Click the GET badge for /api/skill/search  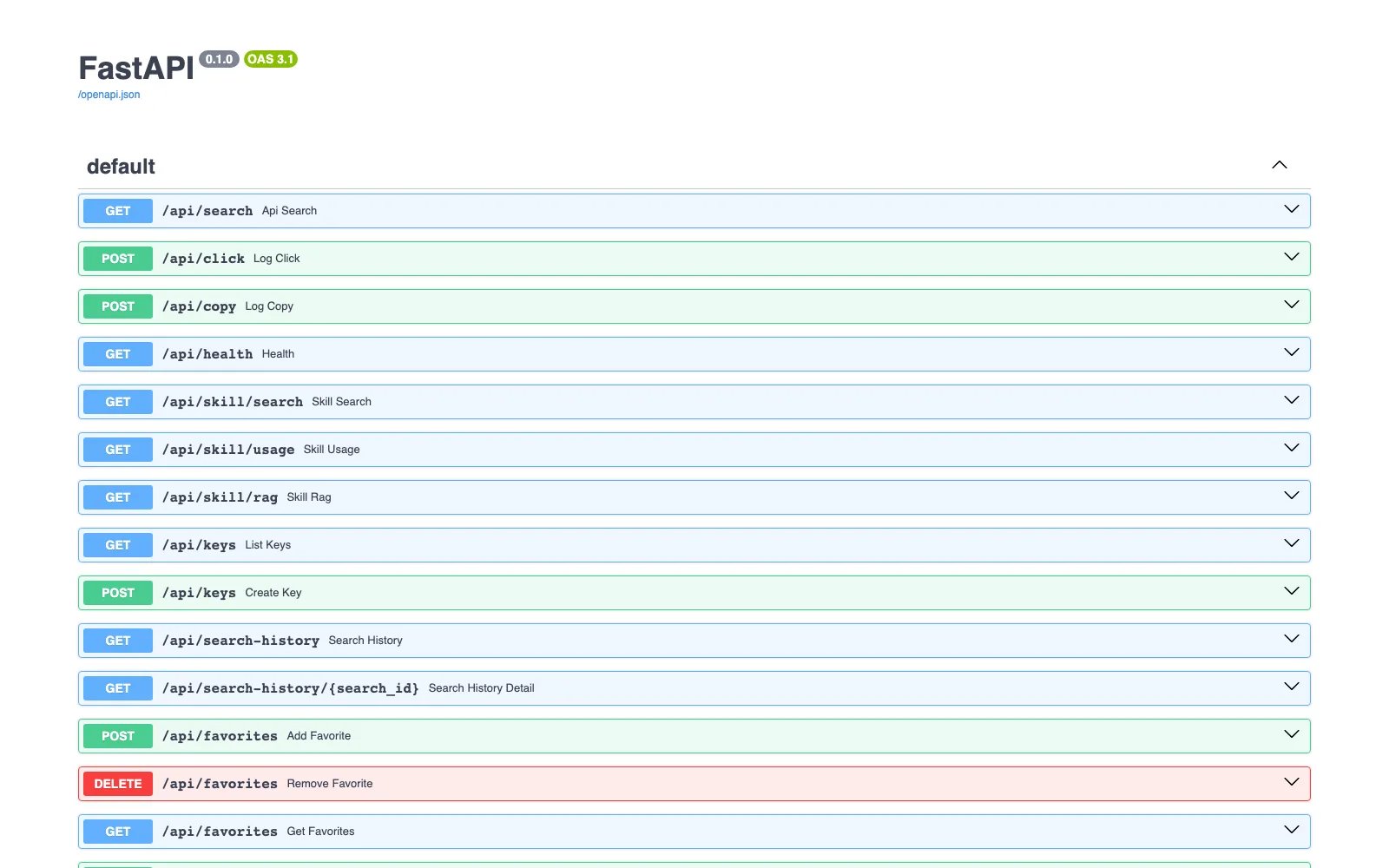[118, 402]
